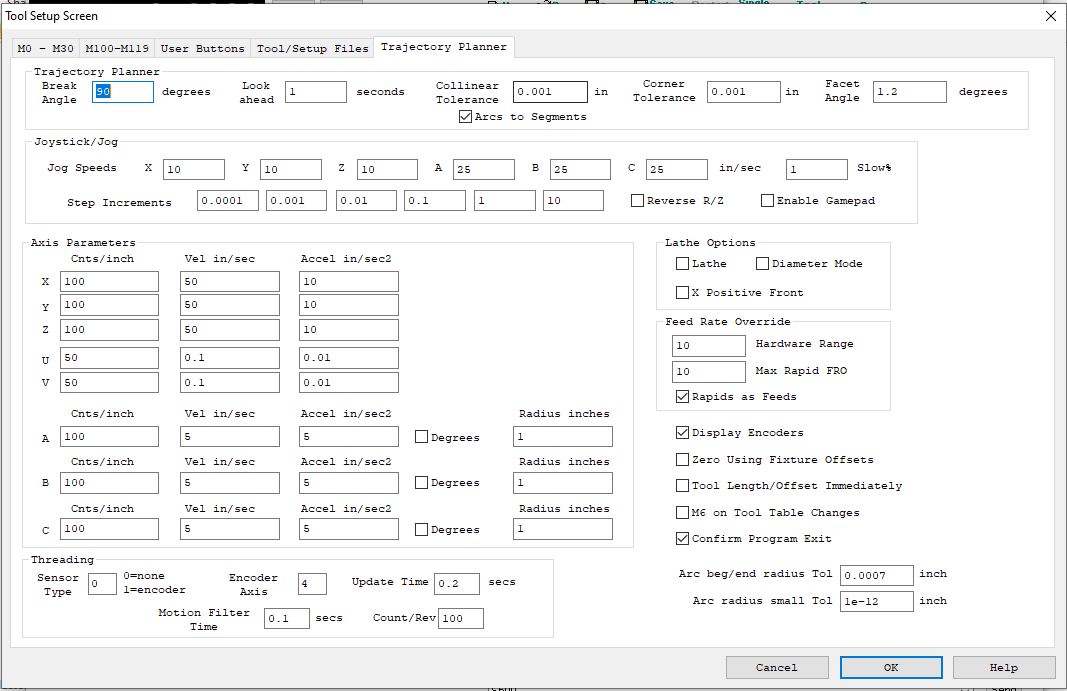Click the Cancel button
The width and height of the screenshot is (1067, 691).
(x=777, y=667)
